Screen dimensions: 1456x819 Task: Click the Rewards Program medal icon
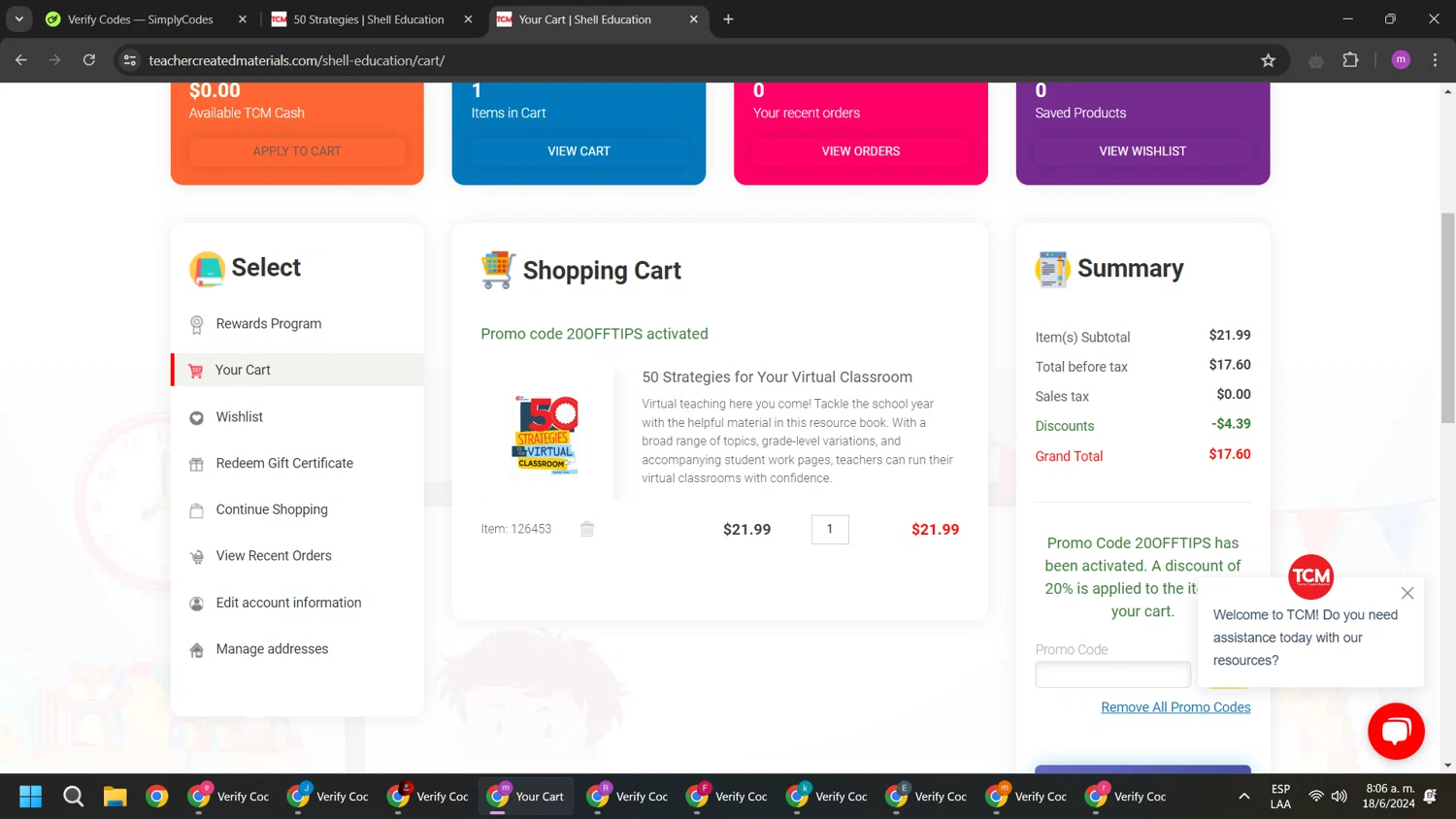(x=196, y=324)
